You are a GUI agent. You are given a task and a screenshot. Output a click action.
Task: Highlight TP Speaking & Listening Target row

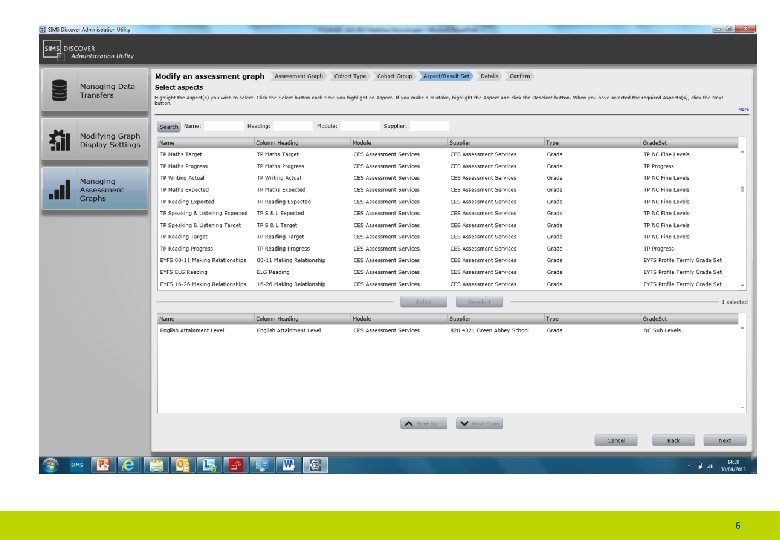pos(448,225)
